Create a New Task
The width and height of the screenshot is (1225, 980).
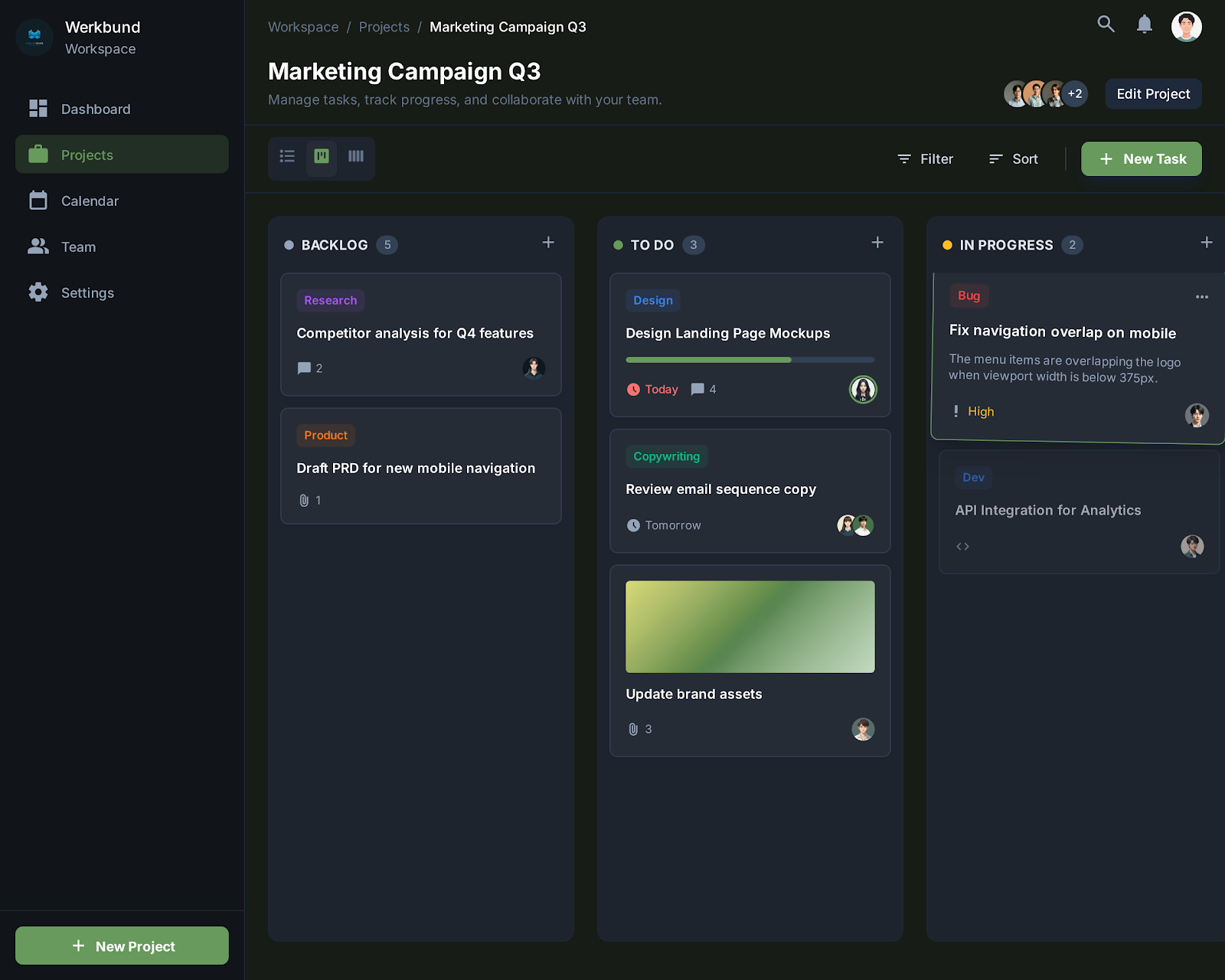click(x=1141, y=158)
